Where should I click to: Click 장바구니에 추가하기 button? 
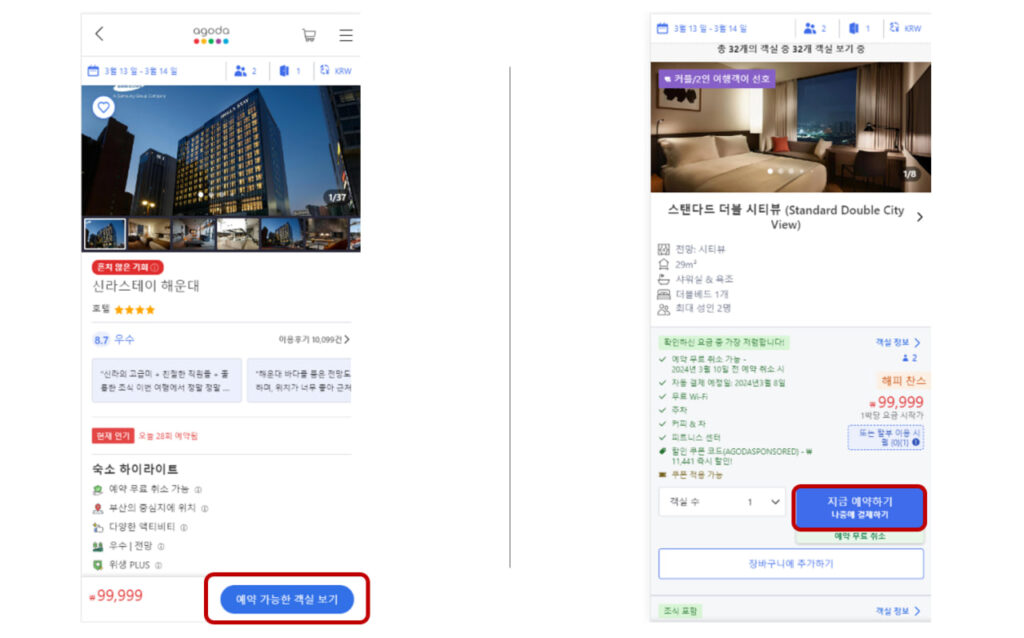point(790,563)
